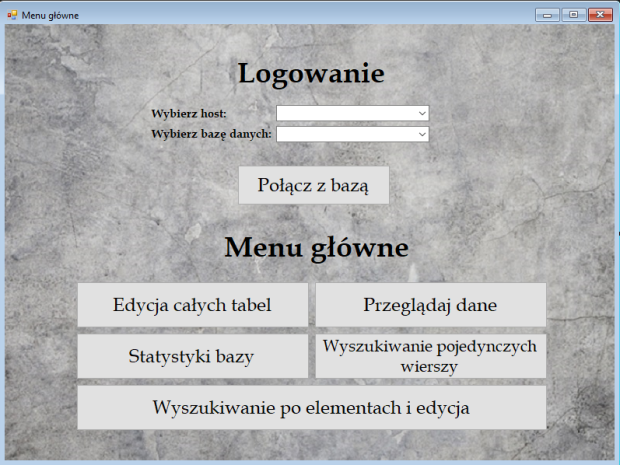The width and height of the screenshot is (620, 465).
Task: Click the Wybierz bazę danych: label
Action: click(x=211, y=134)
